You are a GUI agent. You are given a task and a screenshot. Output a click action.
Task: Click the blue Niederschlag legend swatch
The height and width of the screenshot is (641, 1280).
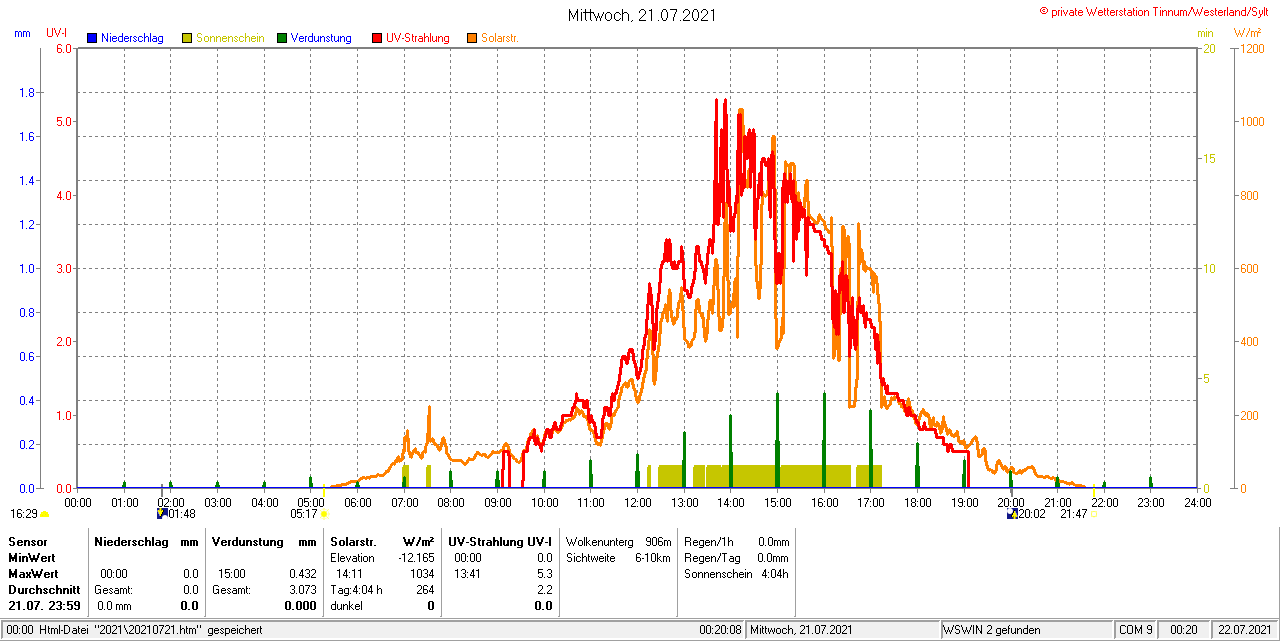(x=92, y=38)
